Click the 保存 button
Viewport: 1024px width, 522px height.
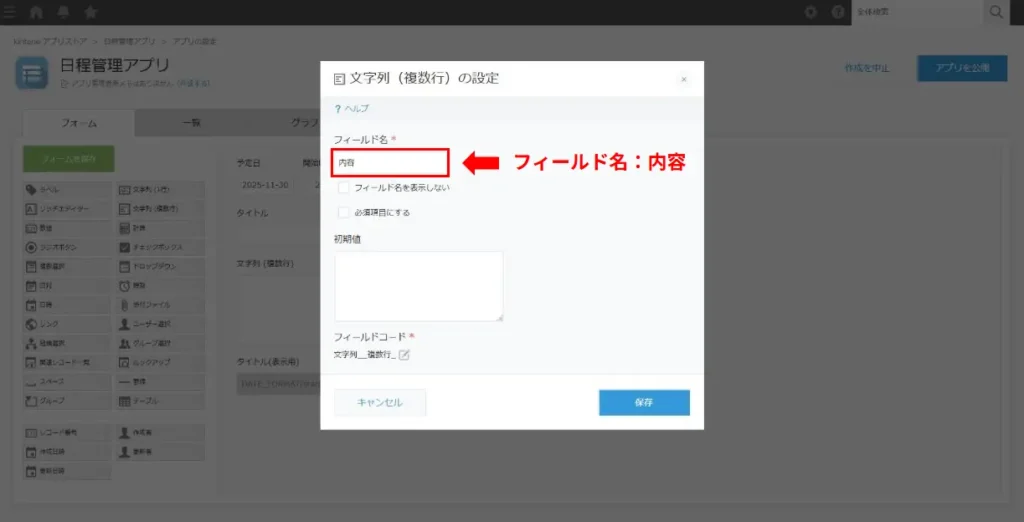click(644, 402)
